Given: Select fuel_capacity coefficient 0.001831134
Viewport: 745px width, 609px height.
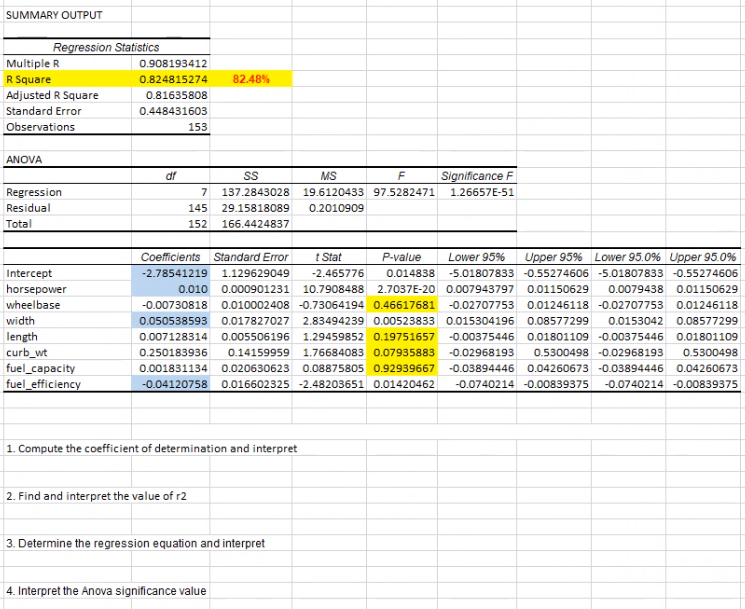Looking at the screenshot, I should tap(173, 368).
